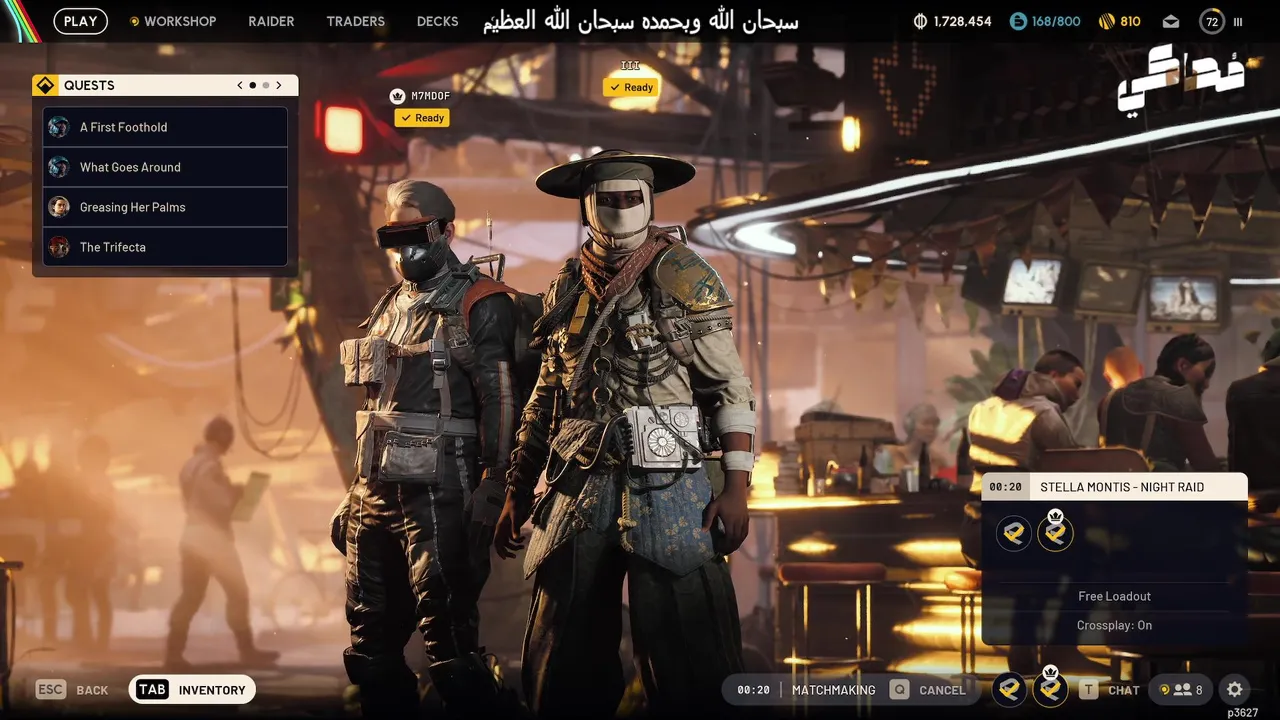Click the Greasing Her Palms trader portrait icon
The height and width of the screenshot is (720, 1280).
tap(59, 207)
